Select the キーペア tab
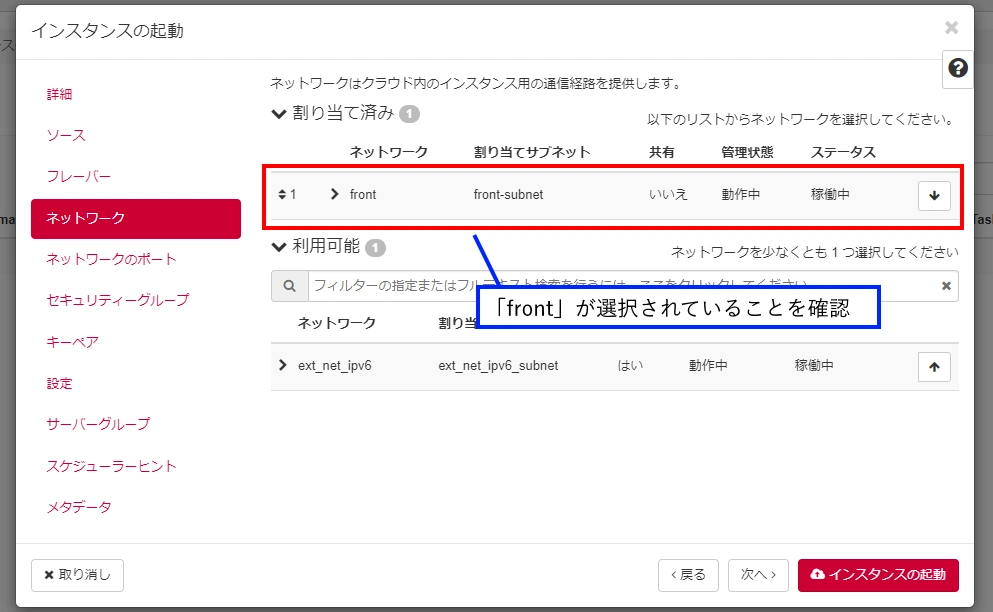The width and height of the screenshot is (993, 612). 73,342
